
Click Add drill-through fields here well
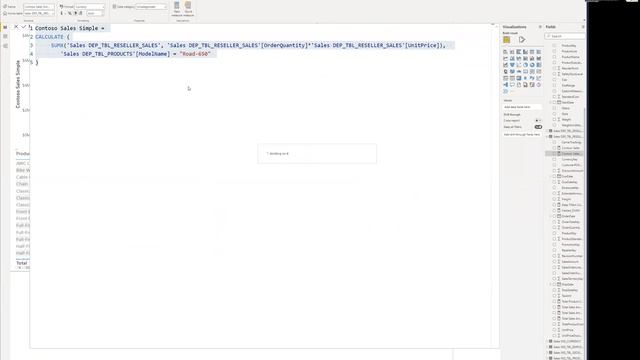[522, 134]
